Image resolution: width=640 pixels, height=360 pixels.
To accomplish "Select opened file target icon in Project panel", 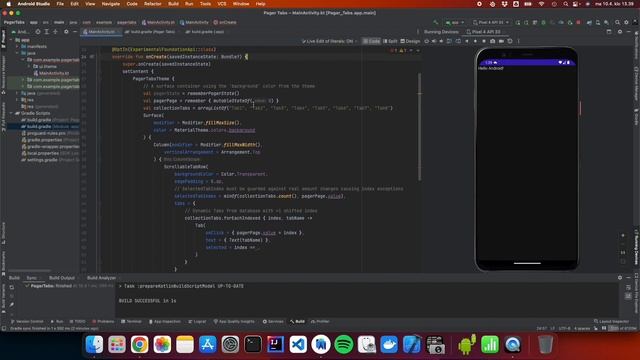I will pos(38,32).
